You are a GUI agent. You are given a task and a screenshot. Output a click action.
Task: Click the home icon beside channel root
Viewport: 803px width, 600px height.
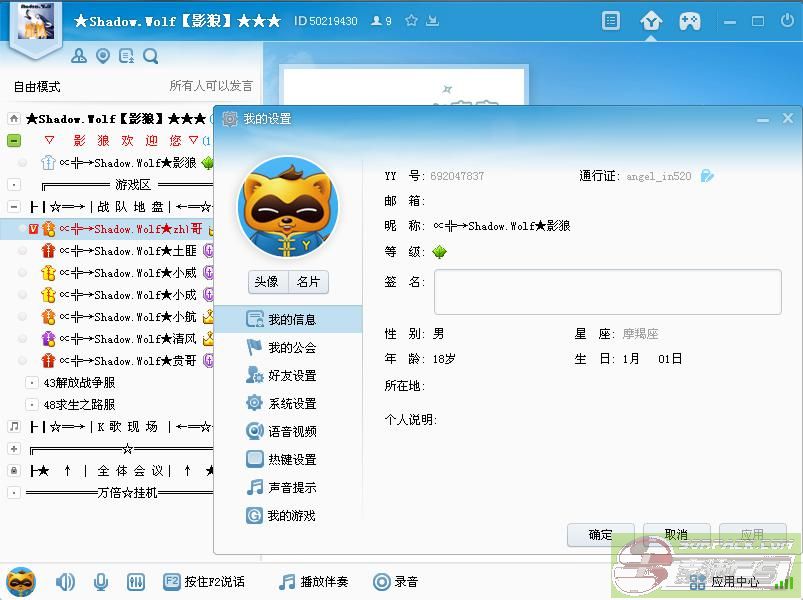pos(14,119)
